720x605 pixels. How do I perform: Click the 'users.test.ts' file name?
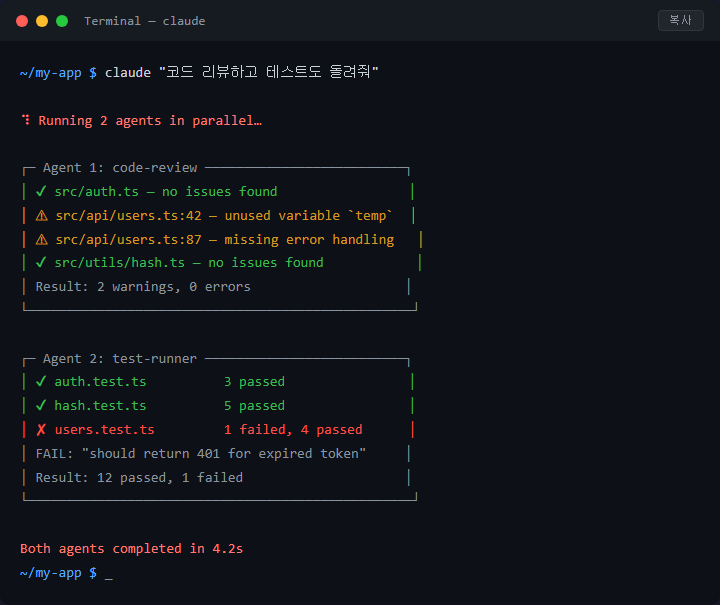tap(105, 430)
